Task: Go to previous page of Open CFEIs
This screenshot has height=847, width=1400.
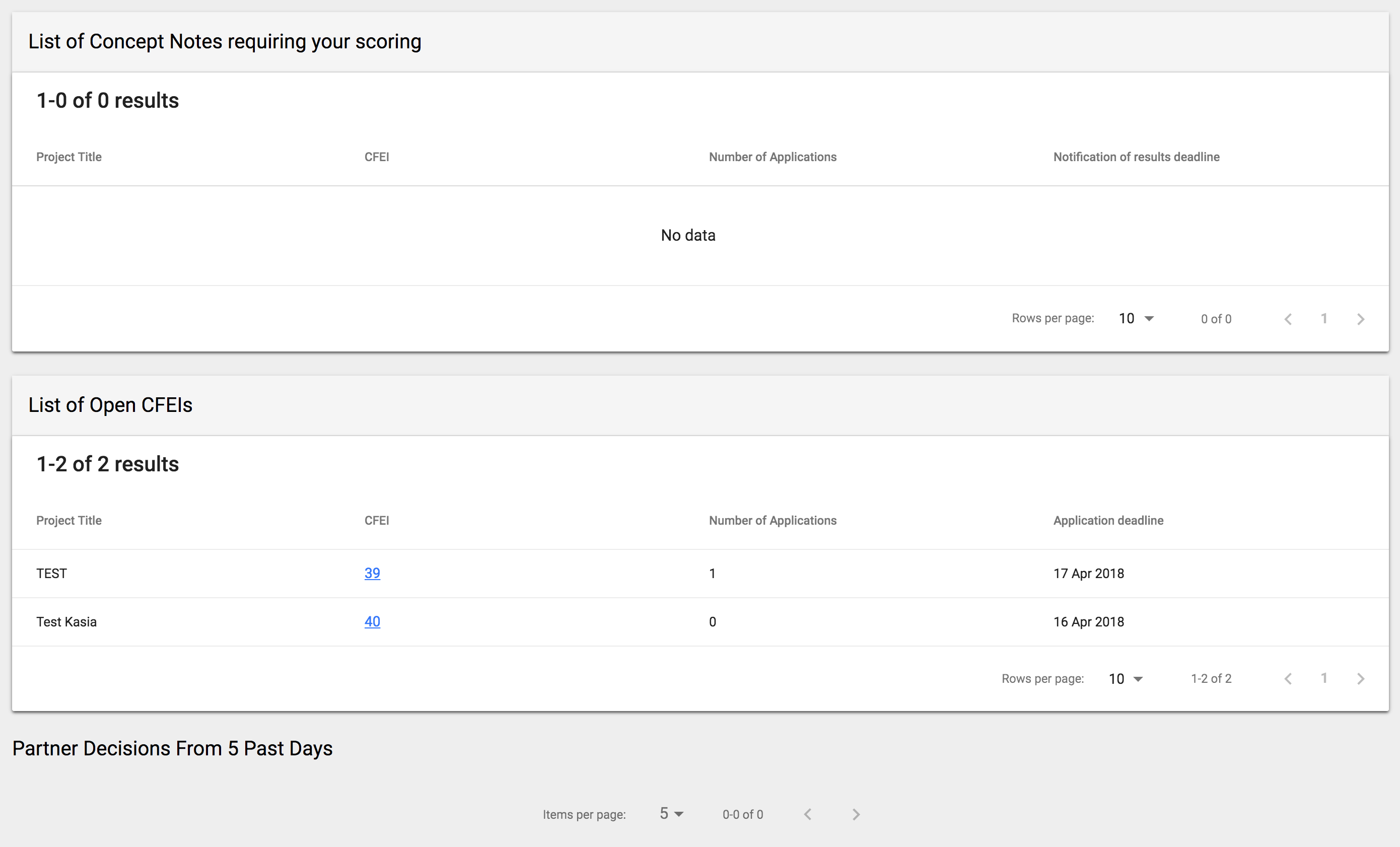Action: [1288, 679]
